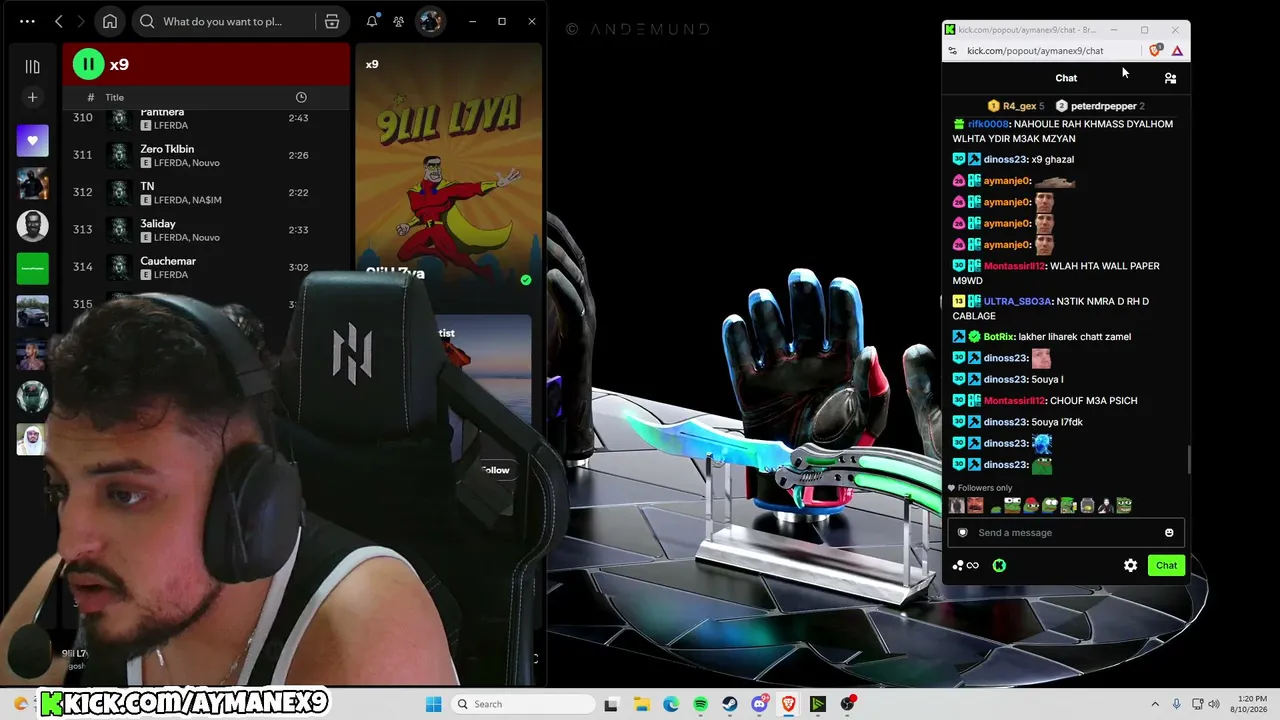Pause the x9 playlist in Spotify
Screen dimensions: 1280x720
(x=88, y=65)
